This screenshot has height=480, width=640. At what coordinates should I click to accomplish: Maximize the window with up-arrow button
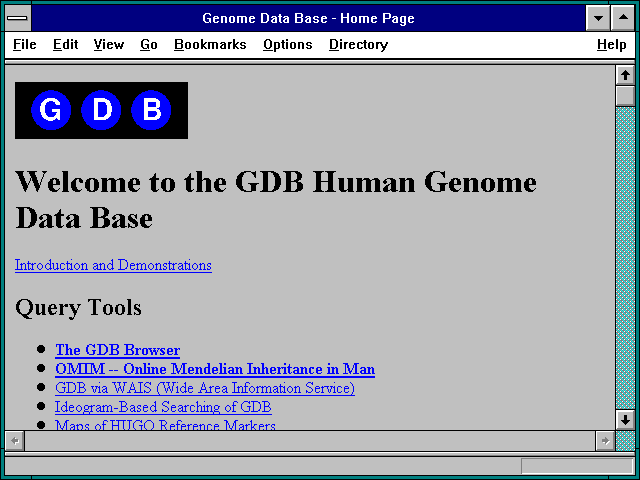tap(623, 18)
